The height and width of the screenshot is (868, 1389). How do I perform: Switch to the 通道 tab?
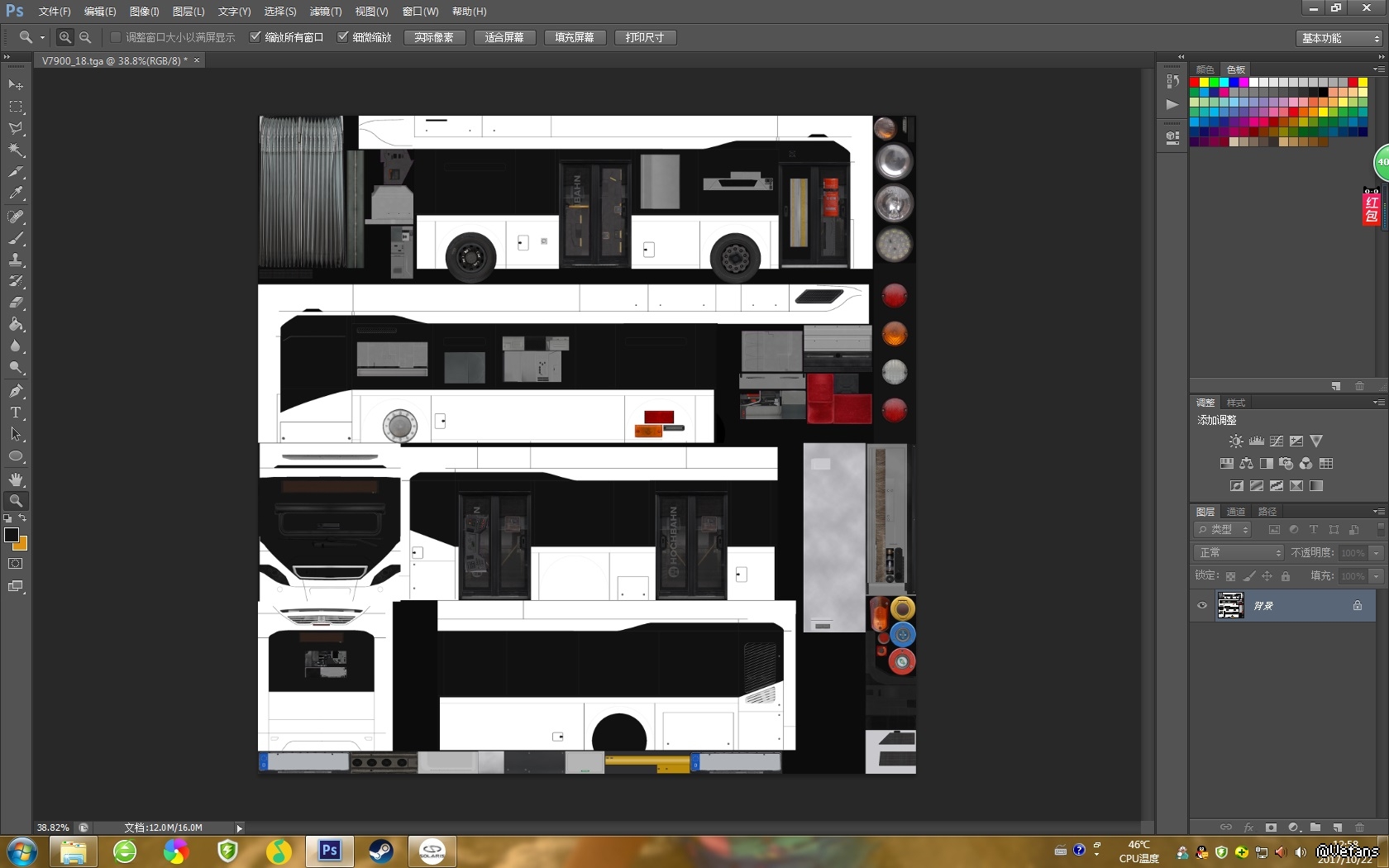pos(1236,512)
